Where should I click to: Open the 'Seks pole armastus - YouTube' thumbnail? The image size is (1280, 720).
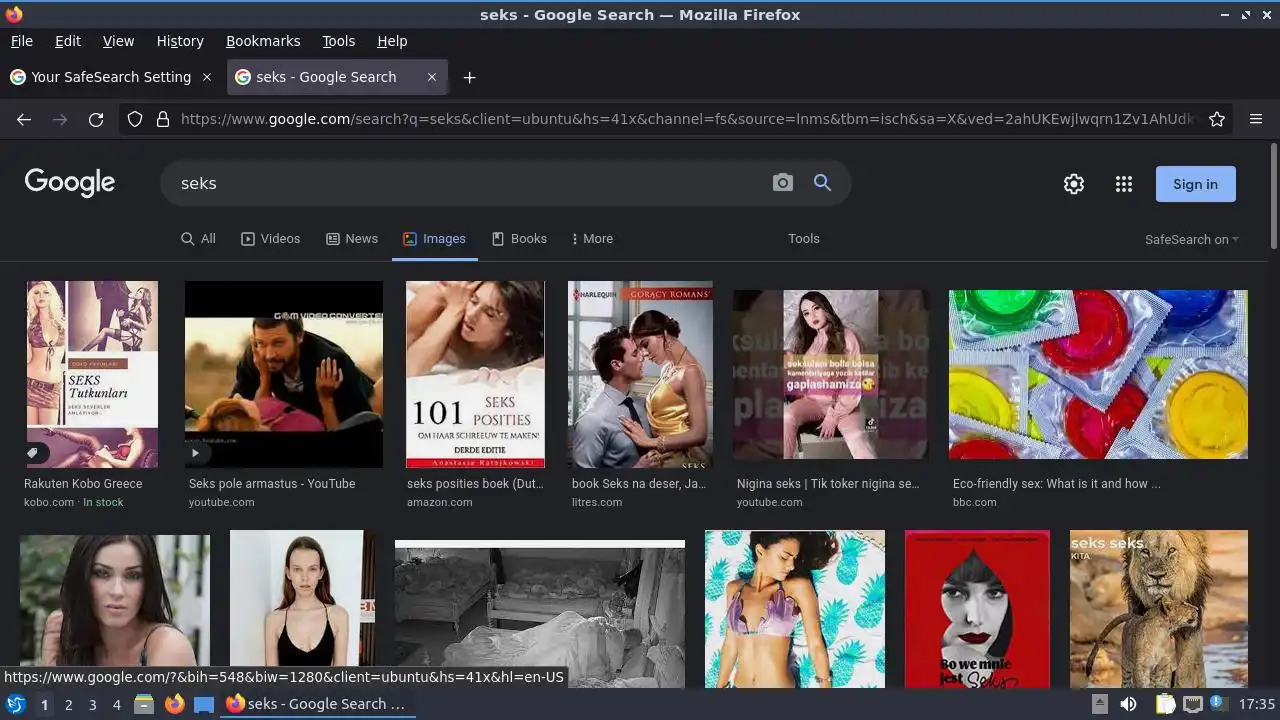(x=284, y=374)
